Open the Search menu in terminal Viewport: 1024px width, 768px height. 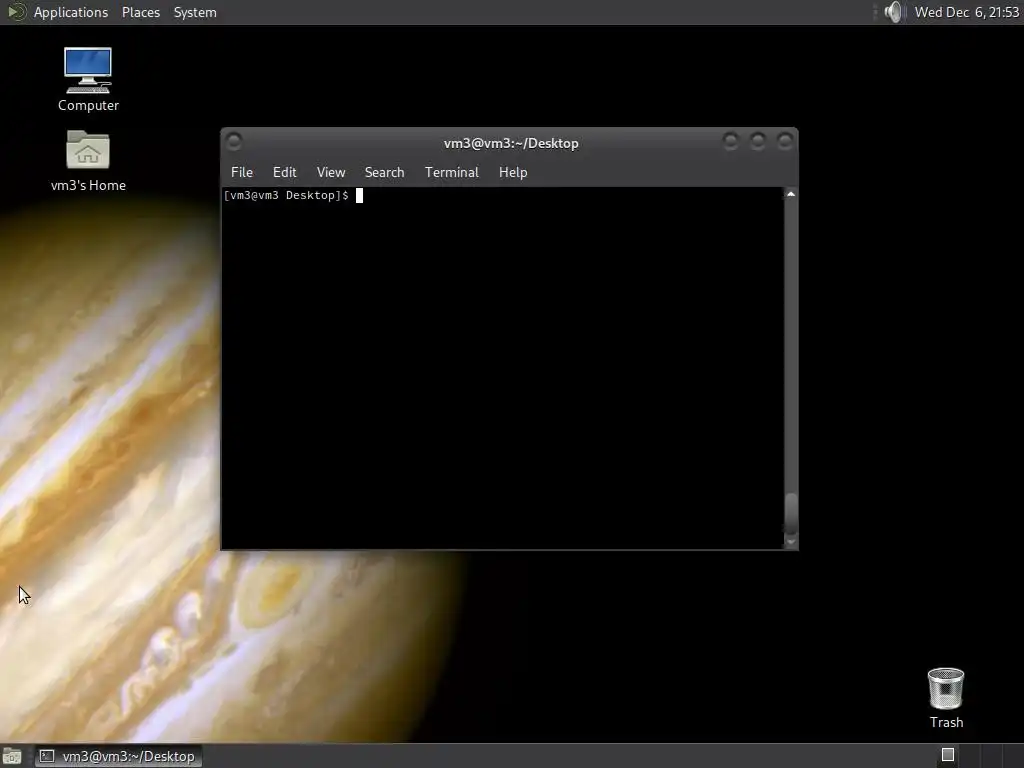pyautogui.click(x=385, y=172)
